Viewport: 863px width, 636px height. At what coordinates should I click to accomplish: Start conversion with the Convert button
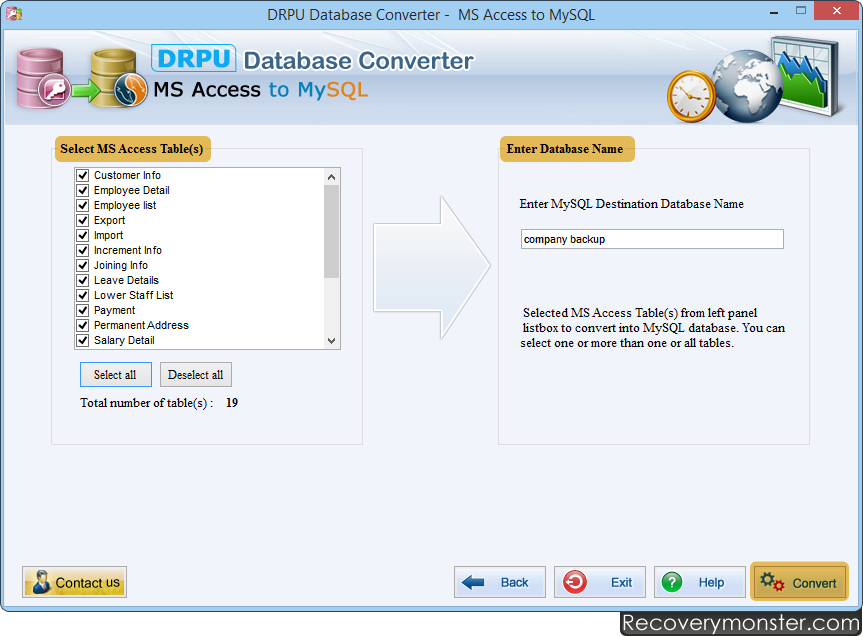(x=799, y=582)
